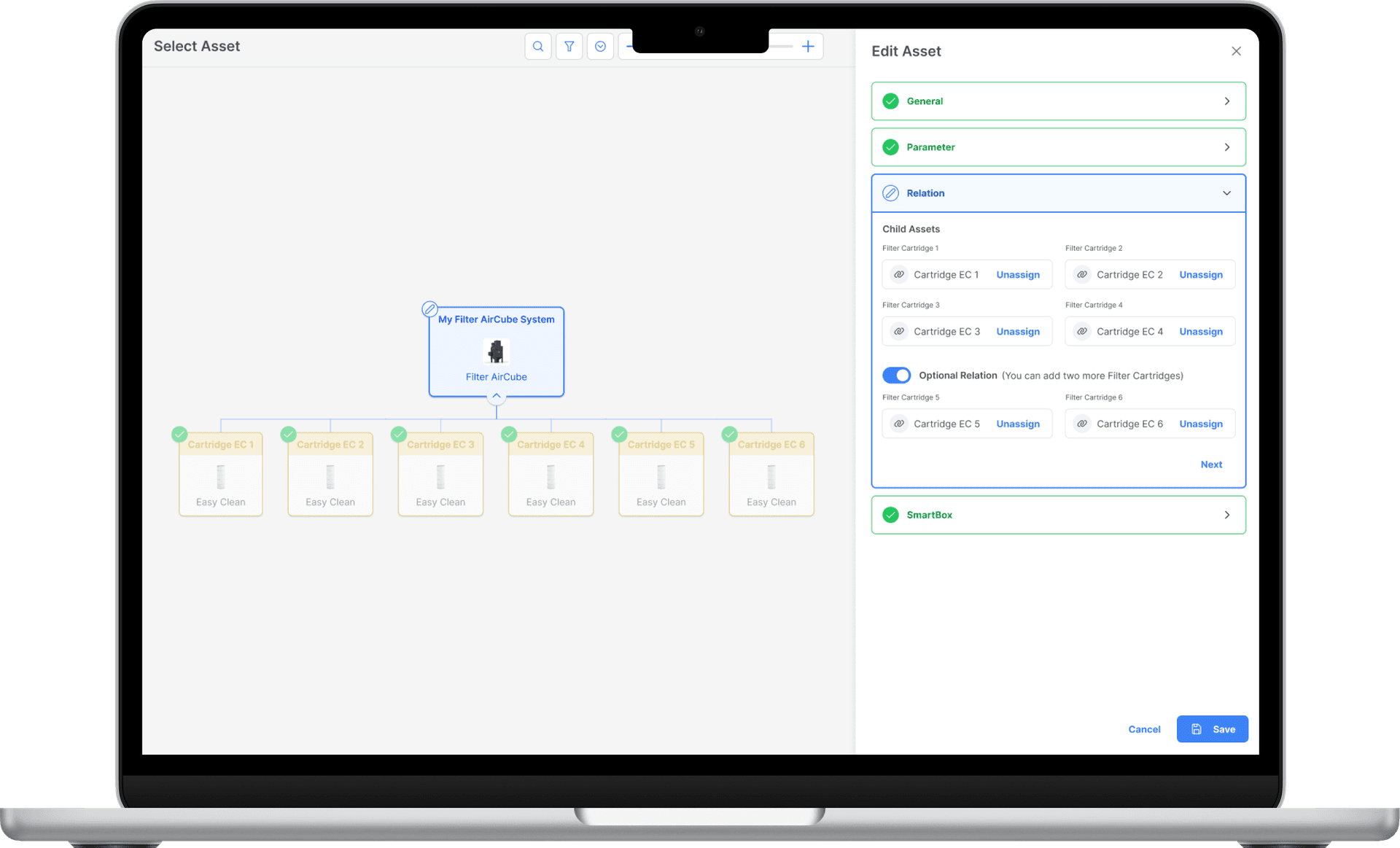
Task: Select the Cartridge EC 5 node in the diagram
Action: click(x=660, y=474)
